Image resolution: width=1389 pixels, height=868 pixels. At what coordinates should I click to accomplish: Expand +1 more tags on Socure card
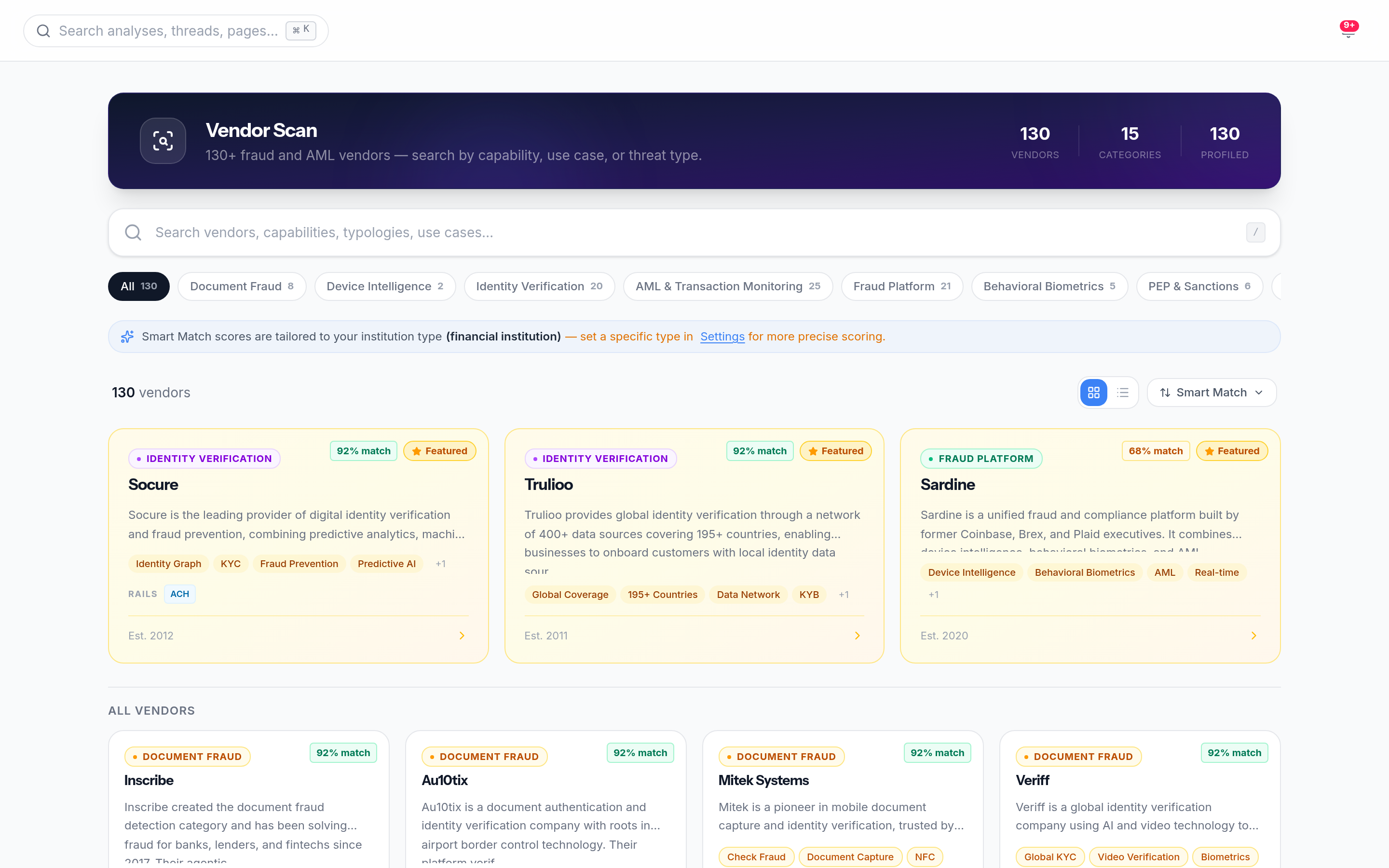440,564
